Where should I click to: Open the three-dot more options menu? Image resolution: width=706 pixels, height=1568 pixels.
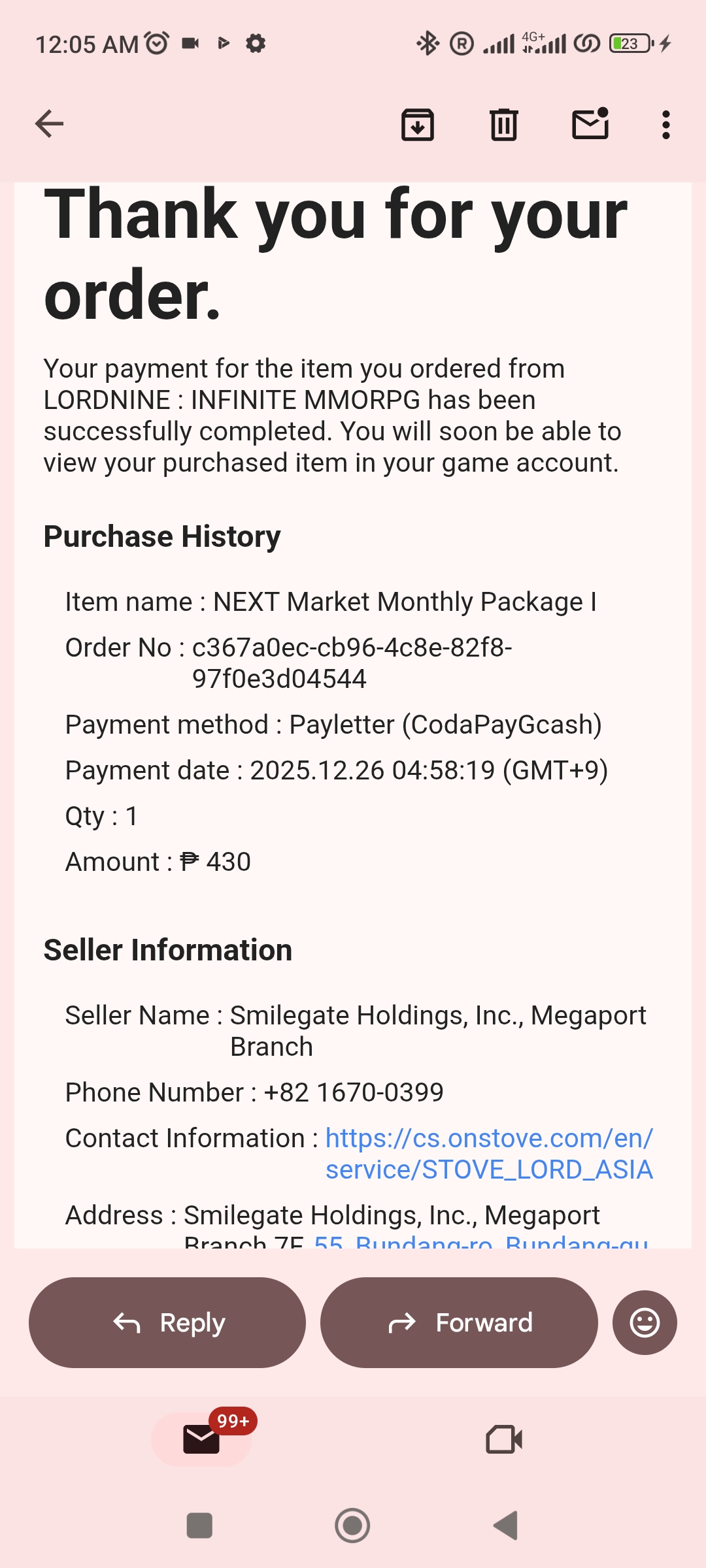coord(665,124)
